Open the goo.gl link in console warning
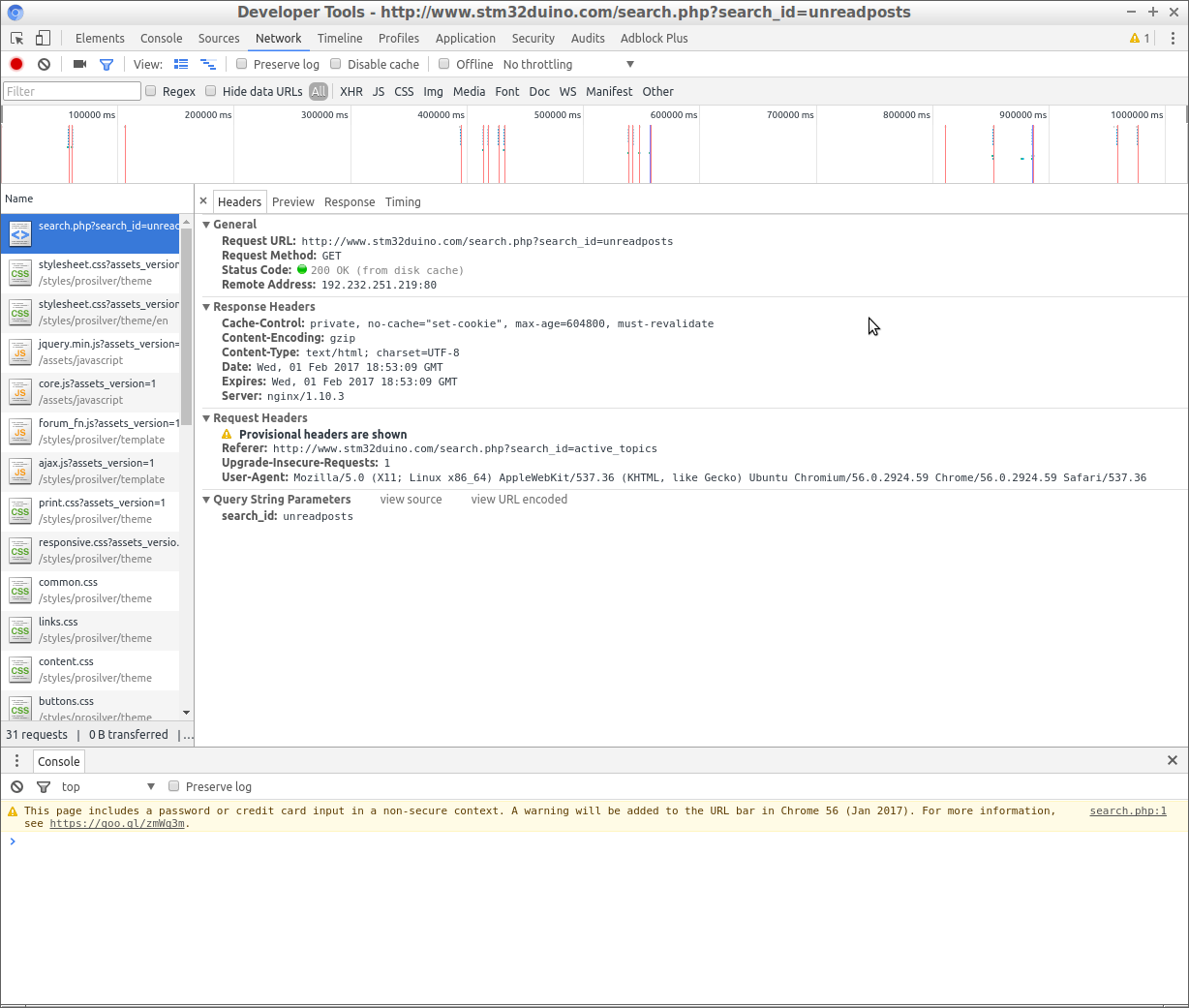Viewport: 1189px width, 1008px height. [x=117, y=824]
